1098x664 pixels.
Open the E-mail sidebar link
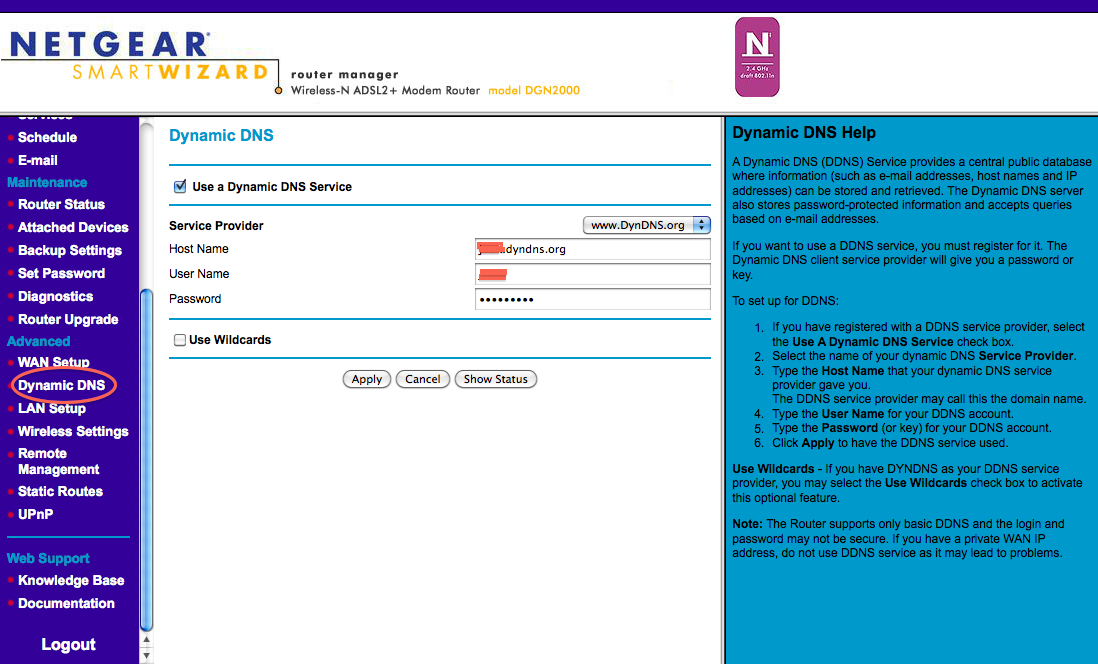click(x=38, y=160)
